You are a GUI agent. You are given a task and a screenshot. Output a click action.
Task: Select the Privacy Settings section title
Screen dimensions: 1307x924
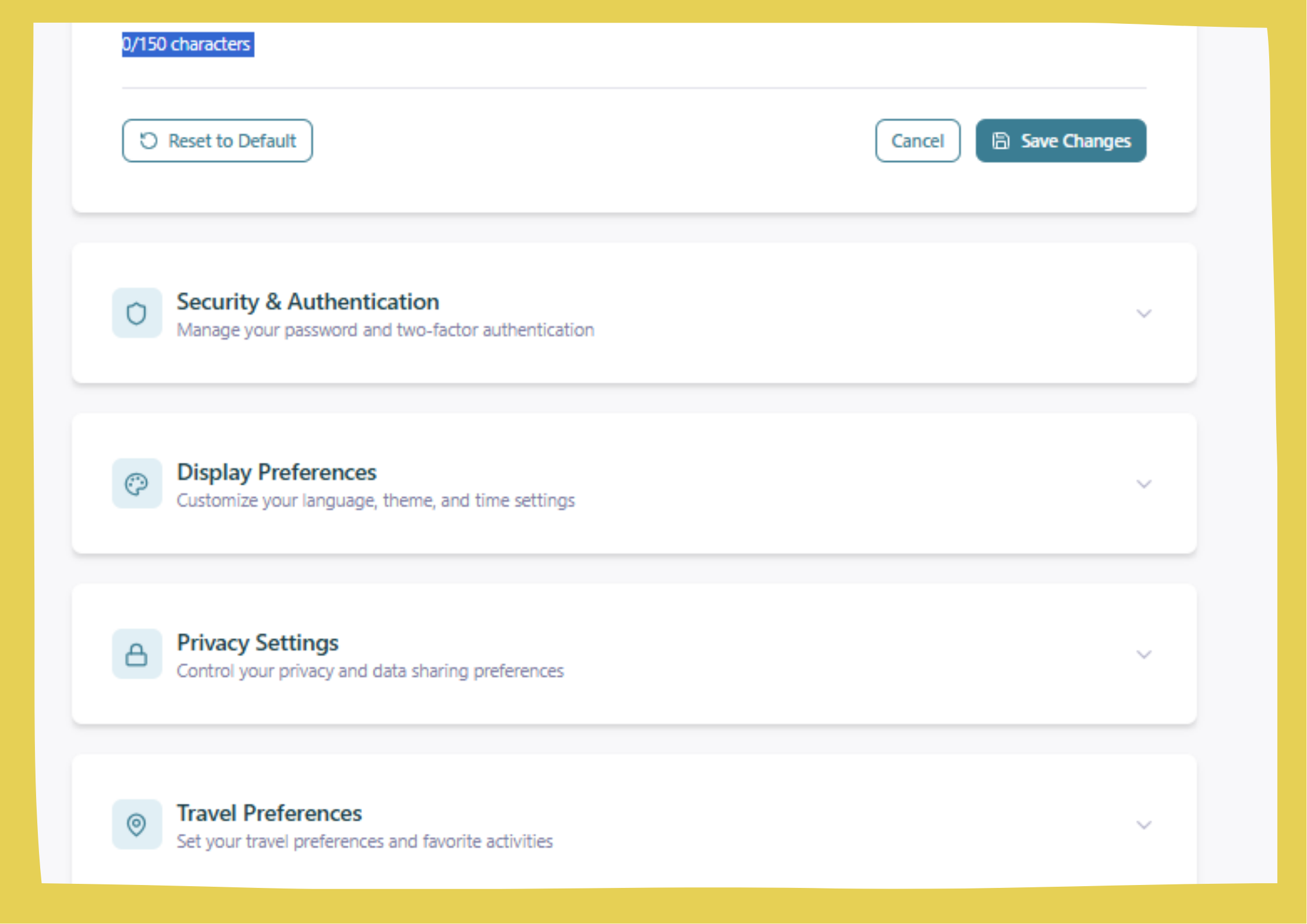pyautogui.click(x=257, y=643)
